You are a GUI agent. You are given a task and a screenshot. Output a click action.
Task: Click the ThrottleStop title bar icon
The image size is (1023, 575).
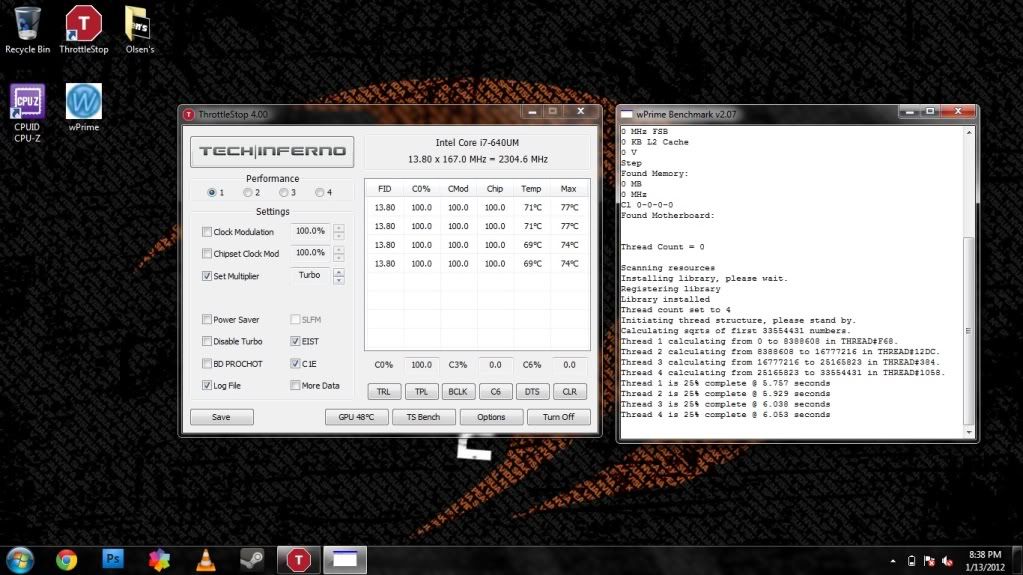pos(189,114)
